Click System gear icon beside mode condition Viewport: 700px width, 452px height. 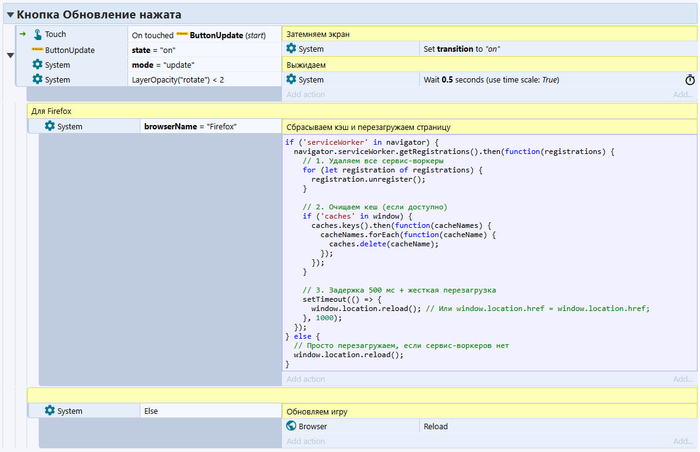coord(37,64)
